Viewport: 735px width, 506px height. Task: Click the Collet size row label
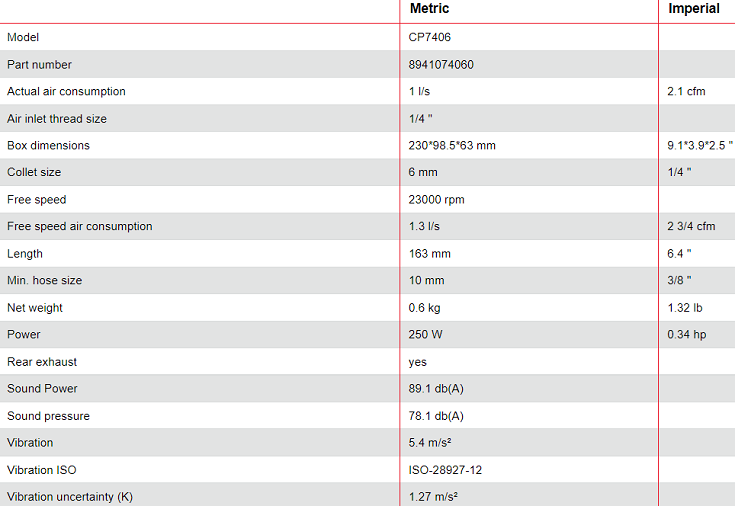tap(34, 173)
